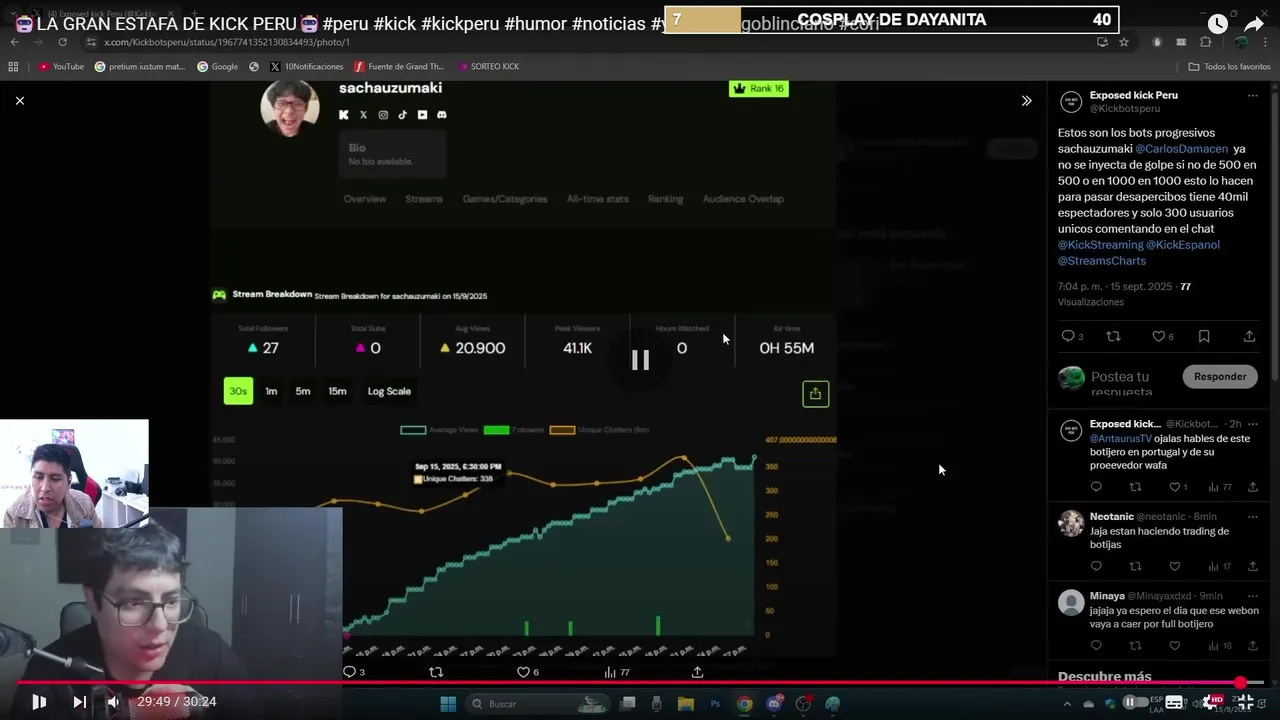Open the @StreamsCharts mention link
This screenshot has height=720, width=1280.
point(1102,261)
